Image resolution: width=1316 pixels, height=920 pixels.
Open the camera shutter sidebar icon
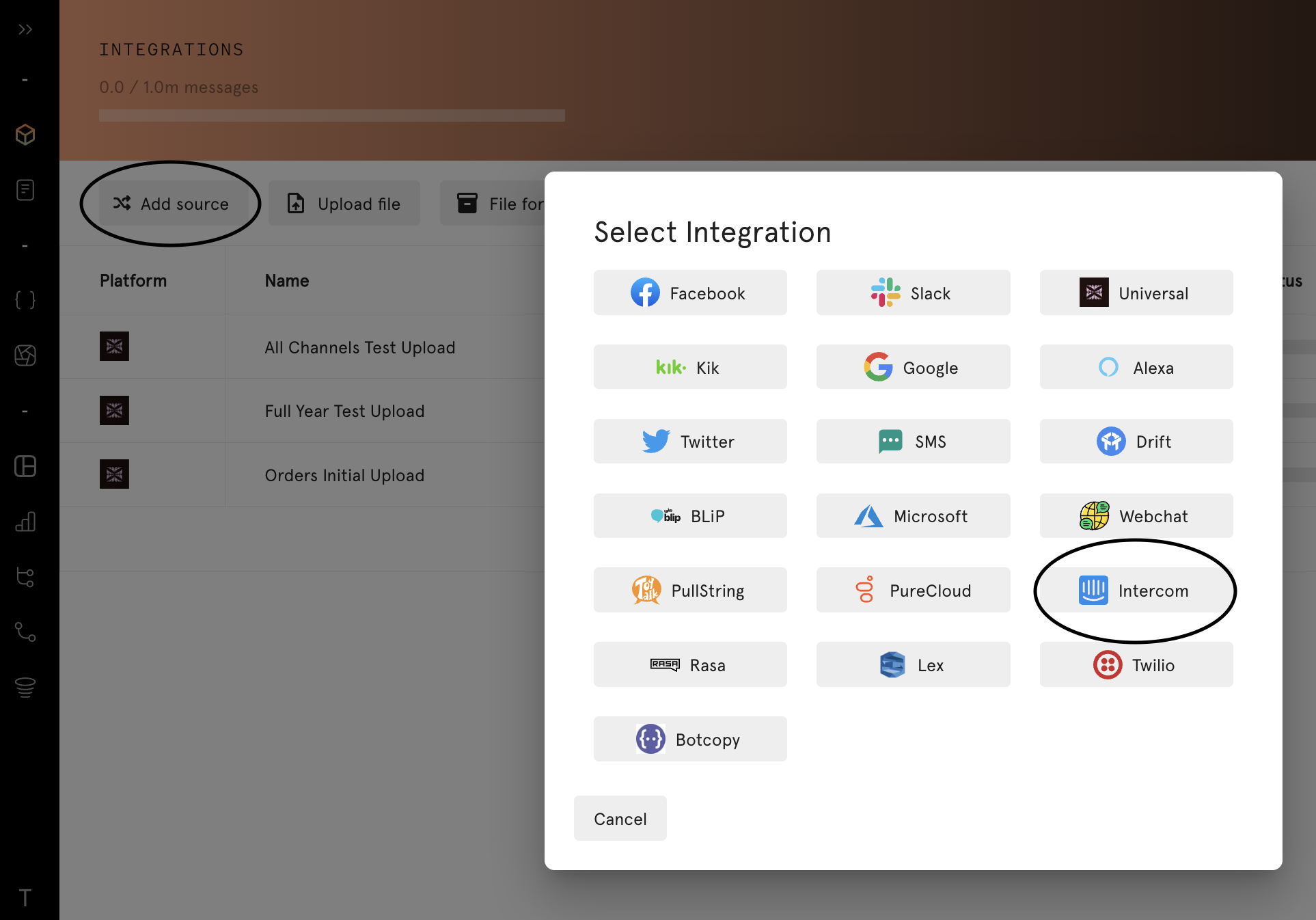(x=25, y=355)
